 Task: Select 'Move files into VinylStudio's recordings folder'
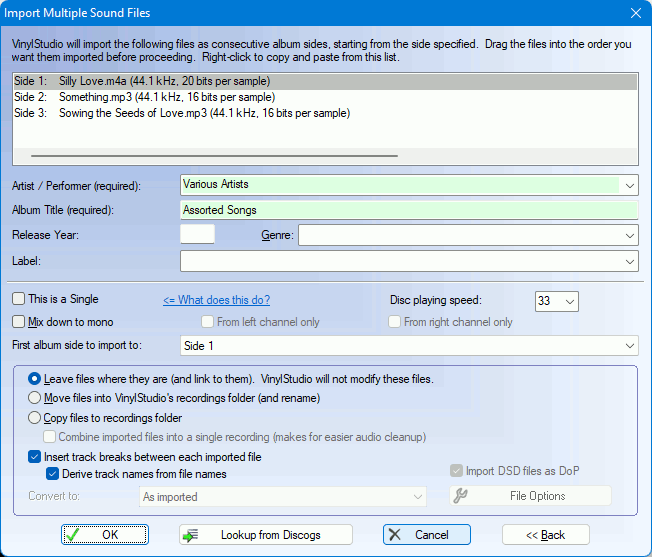pyautogui.click(x=34, y=398)
